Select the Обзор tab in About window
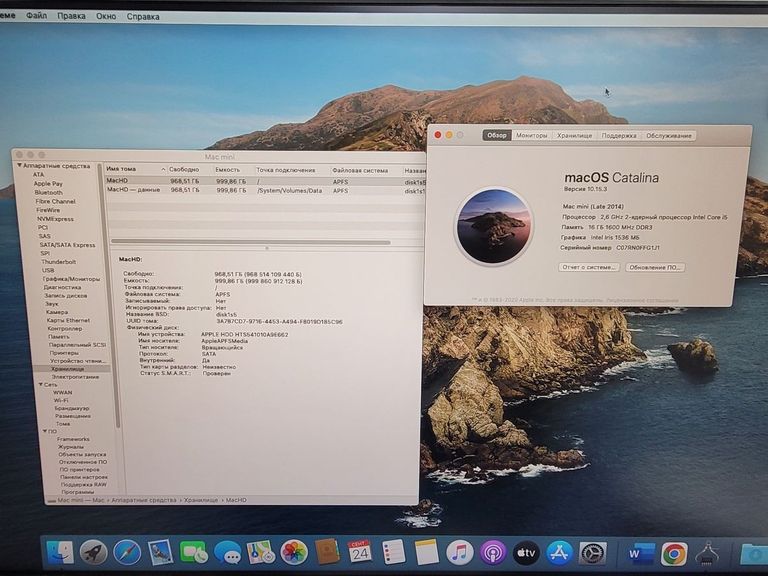768x576 pixels. [x=497, y=135]
